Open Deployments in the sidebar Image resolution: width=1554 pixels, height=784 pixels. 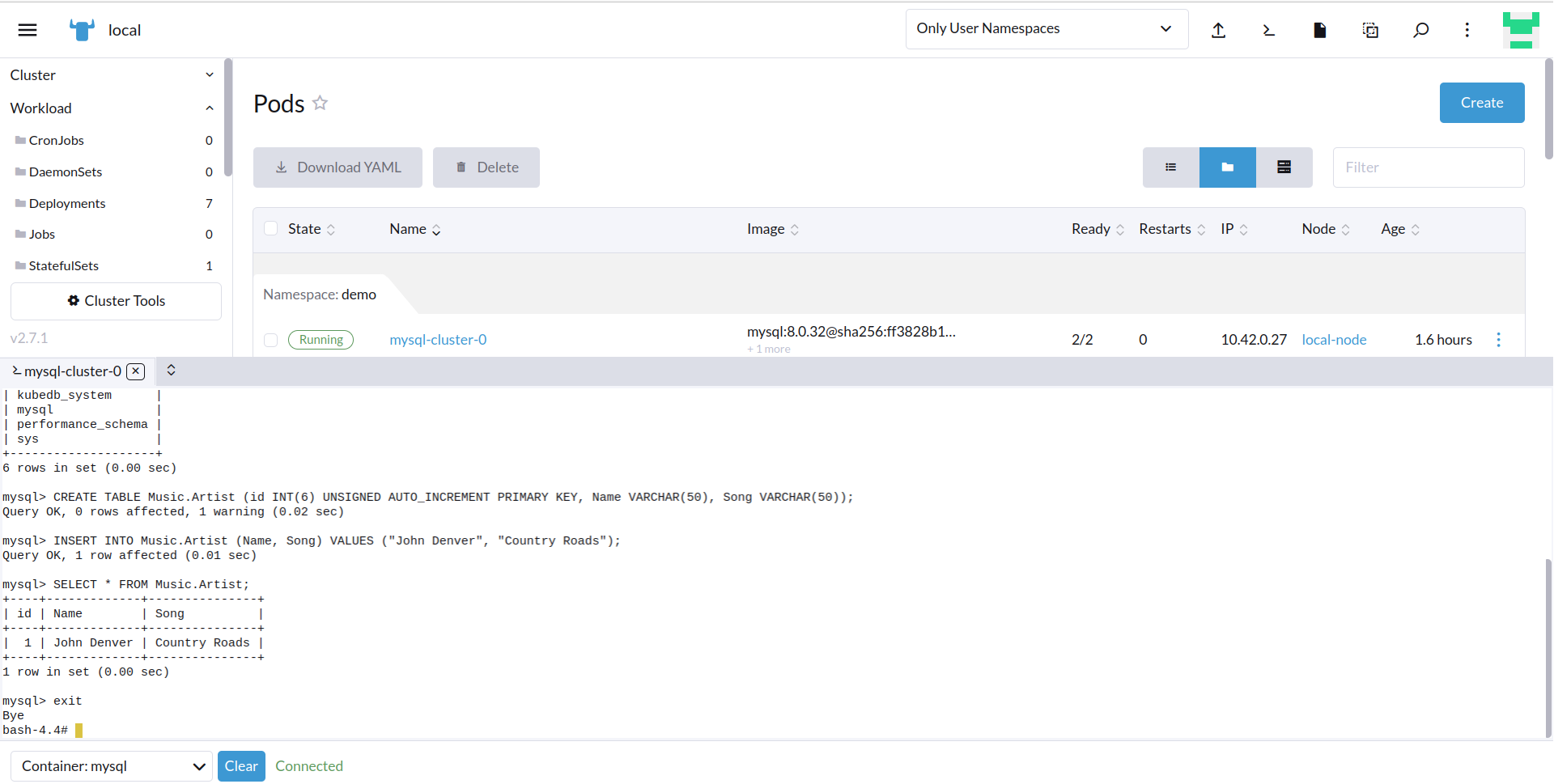[67, 203]
